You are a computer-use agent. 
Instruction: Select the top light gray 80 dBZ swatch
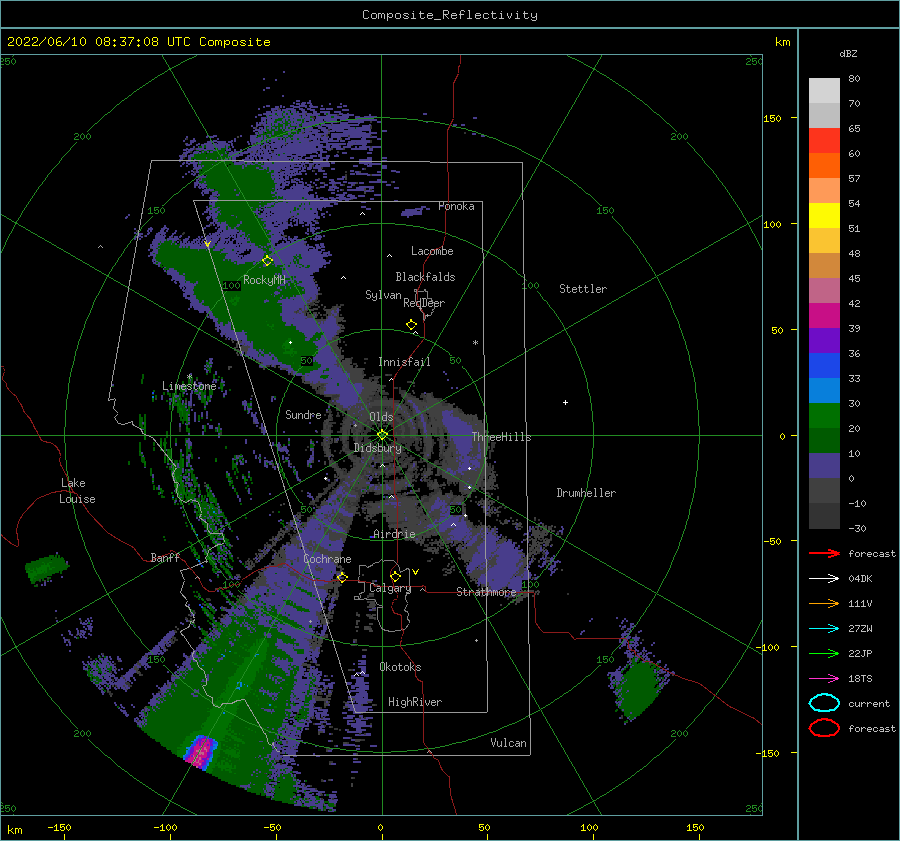click(x=824, y=91)
